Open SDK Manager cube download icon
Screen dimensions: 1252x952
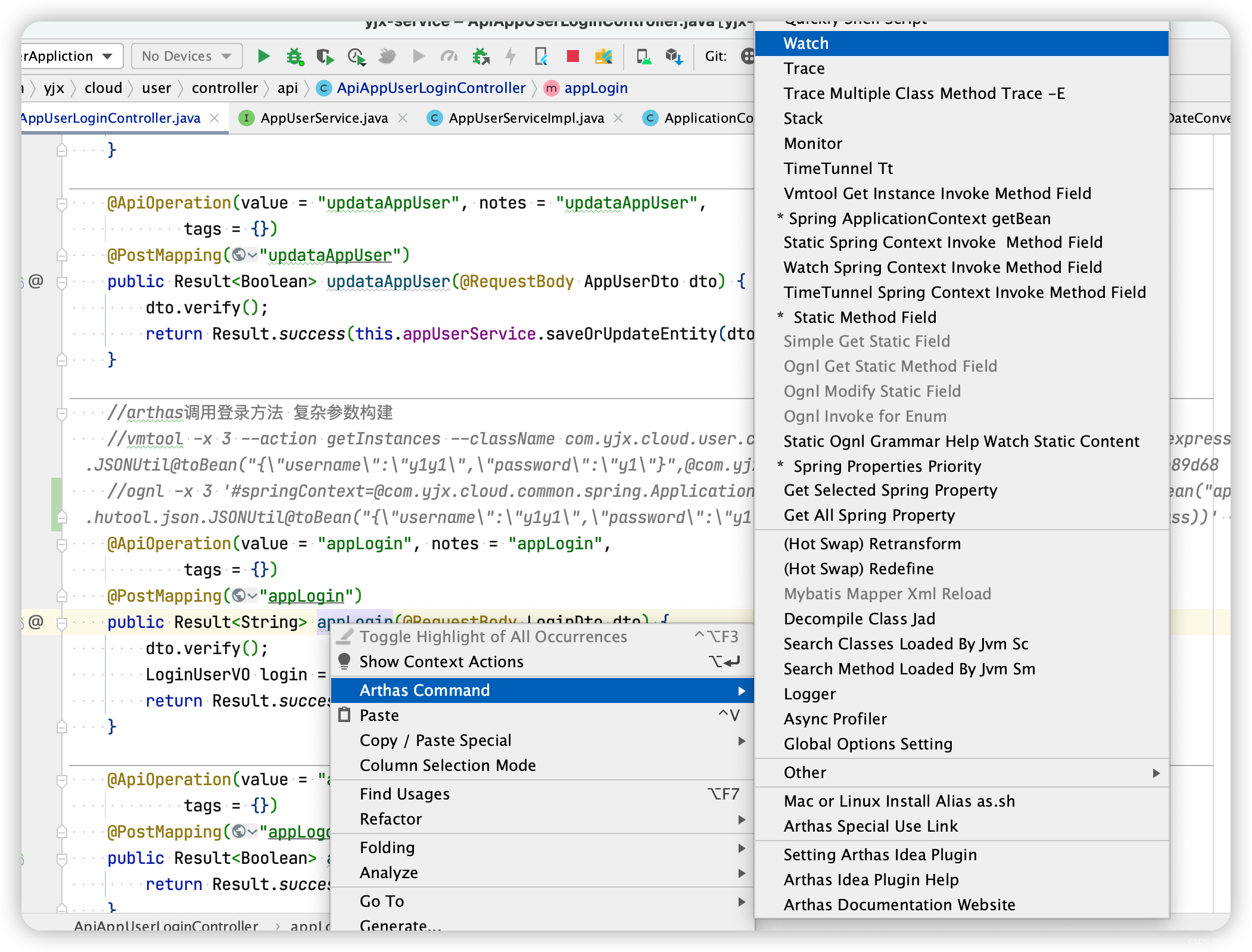tap(674, 57)
